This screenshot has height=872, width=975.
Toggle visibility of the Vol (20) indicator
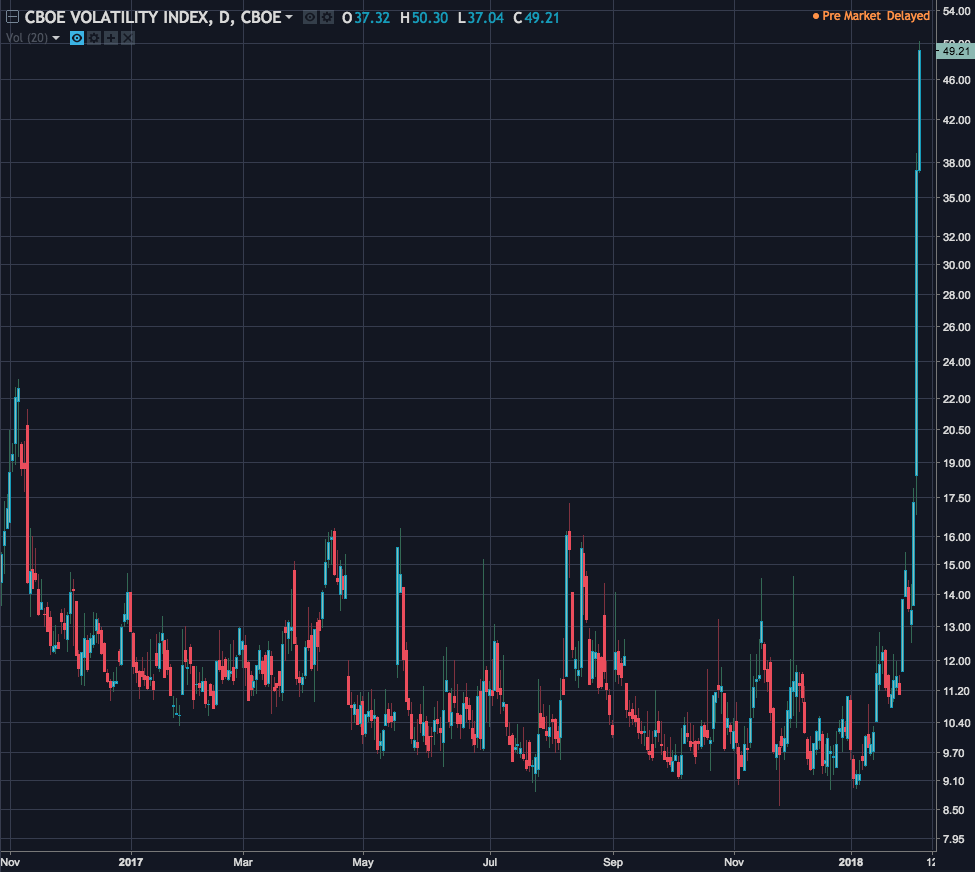(77, 38)
